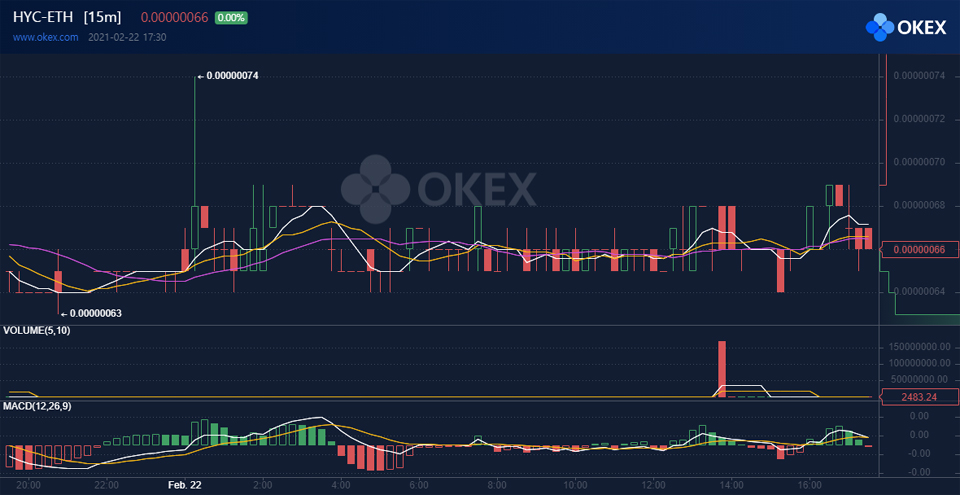Click the 0.00000072 price axis label
The width and height of the screenshot is (960, 495).
click(x=920, y=119)
